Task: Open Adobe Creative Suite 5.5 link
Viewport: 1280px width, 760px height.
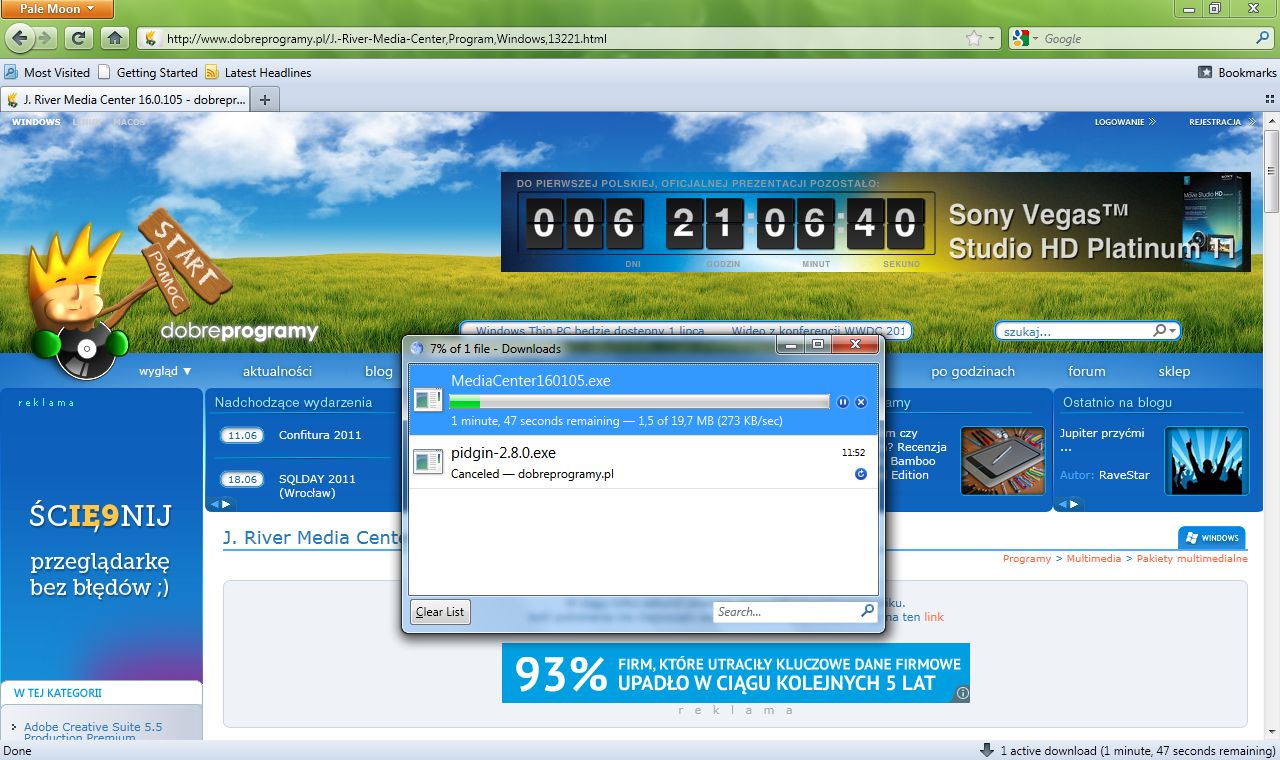Action: coord(93,732)
